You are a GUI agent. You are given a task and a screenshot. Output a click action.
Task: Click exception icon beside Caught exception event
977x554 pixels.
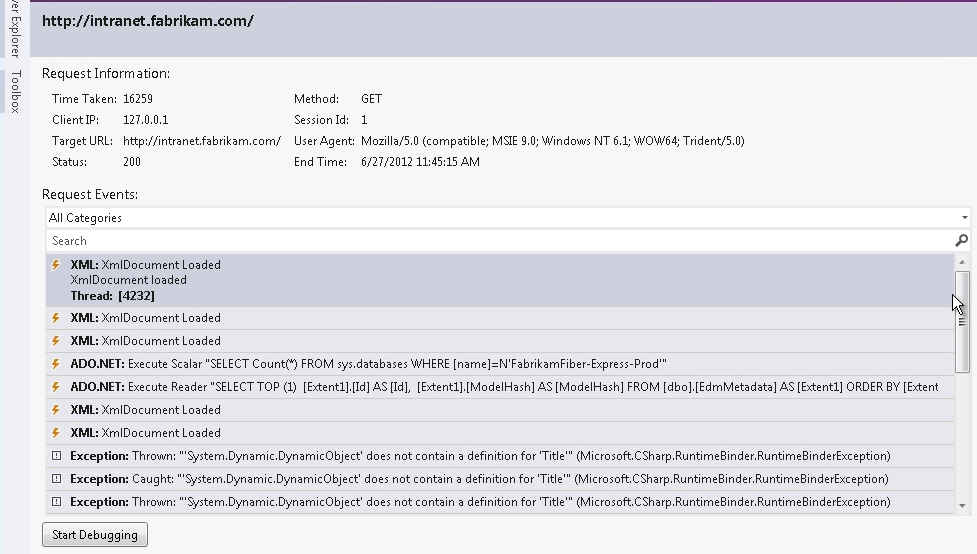pyautogui.click(x=56, y=479)
